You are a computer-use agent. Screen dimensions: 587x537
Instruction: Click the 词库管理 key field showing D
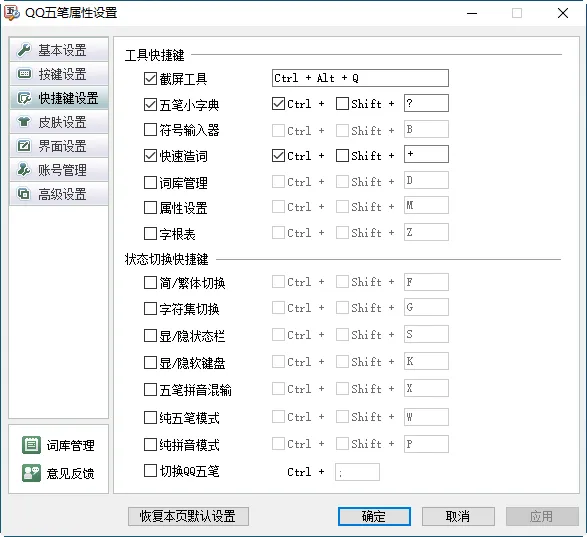[x=426, y=180]
